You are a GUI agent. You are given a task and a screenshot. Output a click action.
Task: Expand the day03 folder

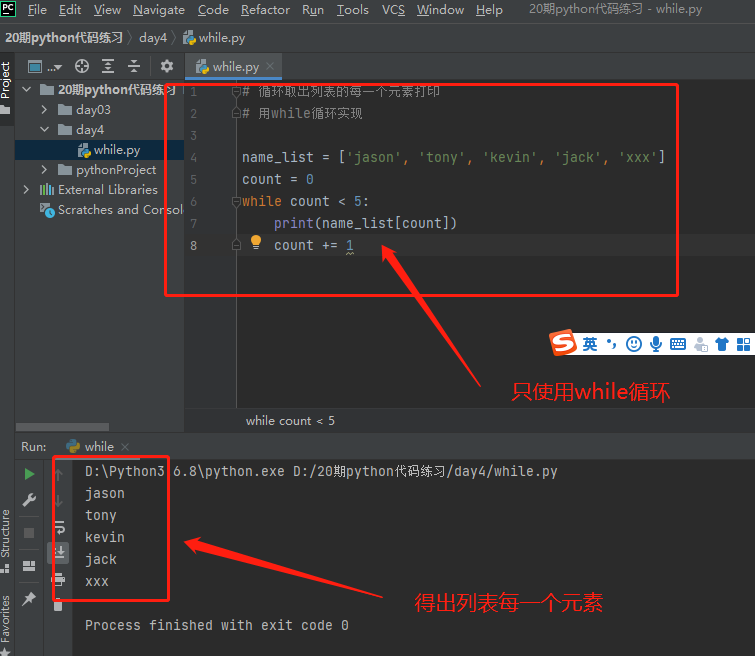click(44, 110)
